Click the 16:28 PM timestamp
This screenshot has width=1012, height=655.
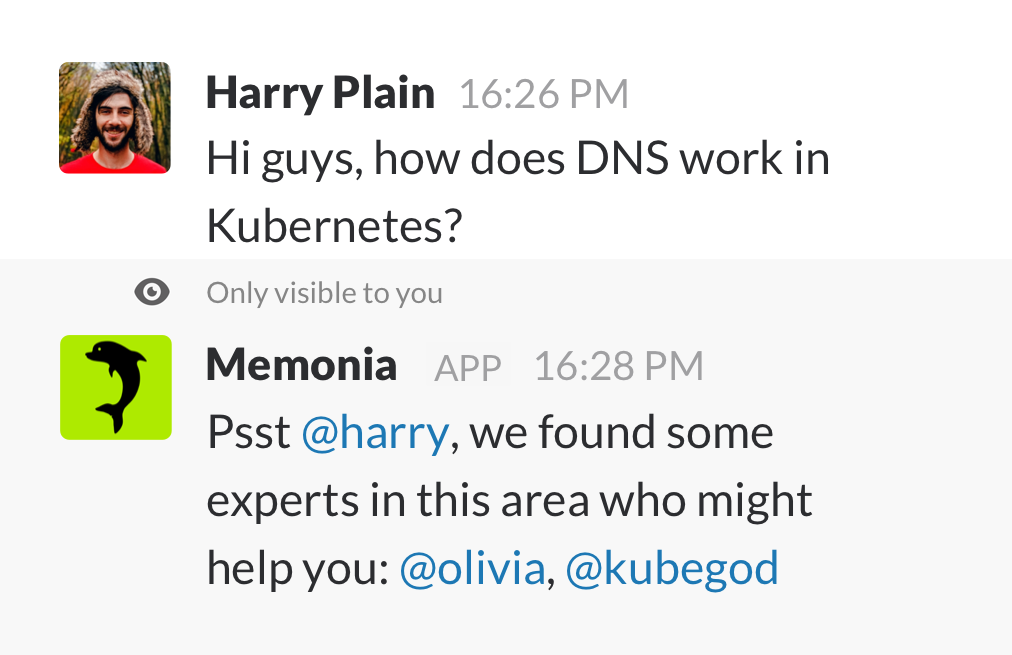618,366
